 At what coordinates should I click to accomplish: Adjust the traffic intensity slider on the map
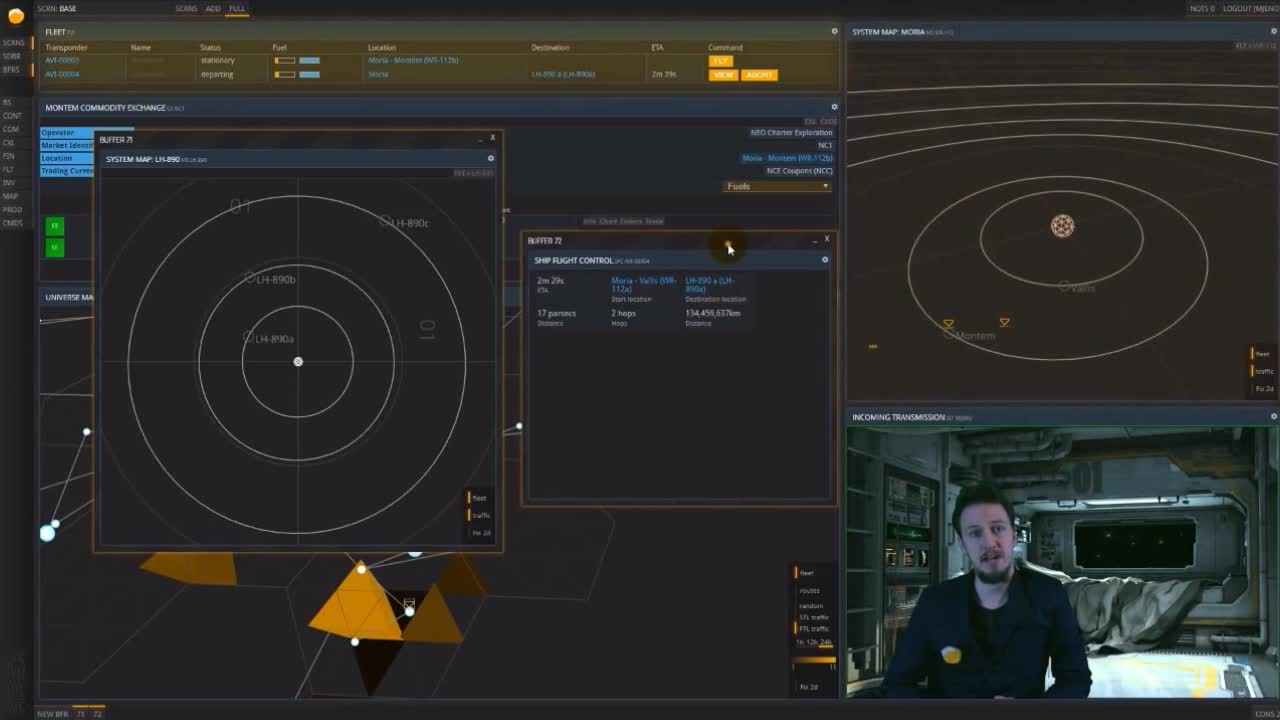click(814, 659)
